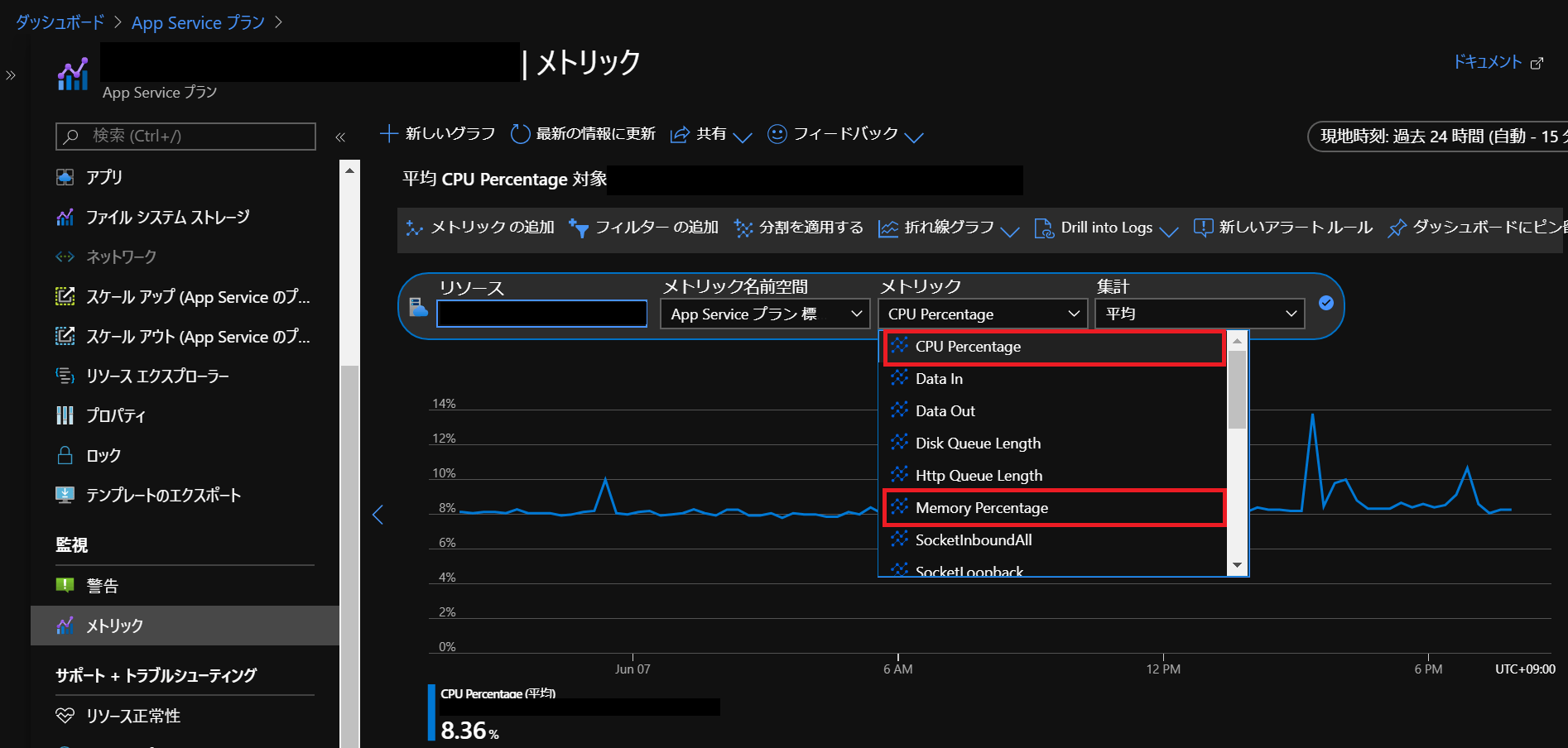
Task: Select Data Out from metric list
Action: point(1053,411)
